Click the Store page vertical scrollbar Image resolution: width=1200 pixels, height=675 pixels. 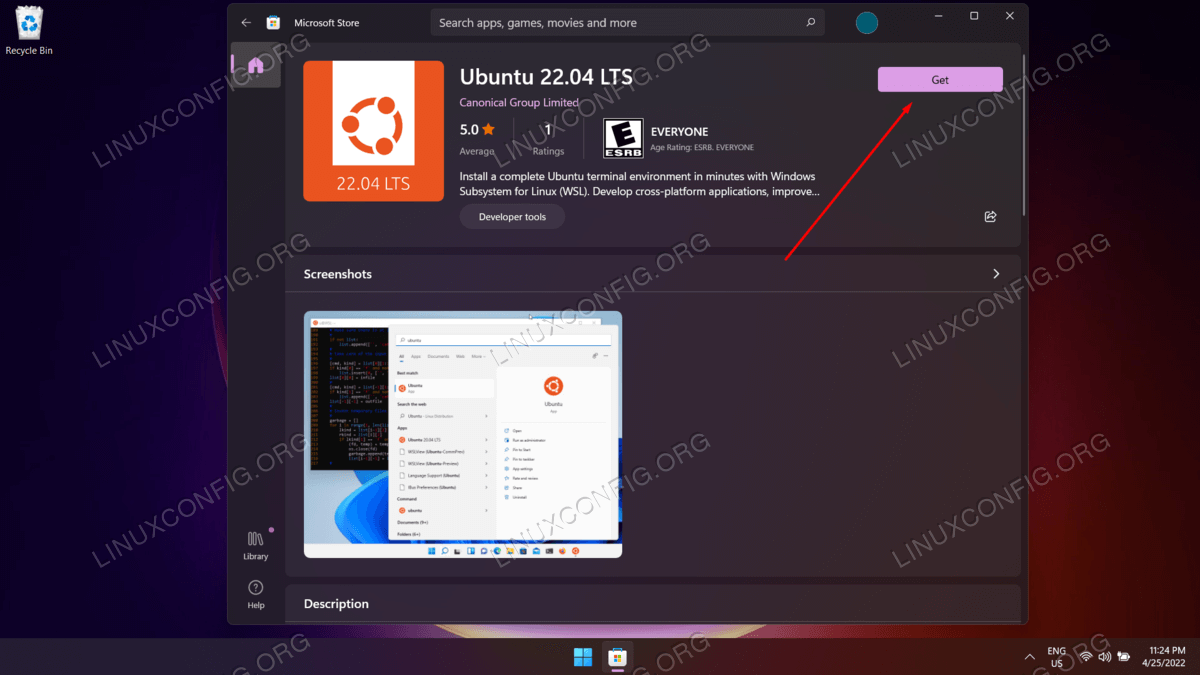point(1023,135)
